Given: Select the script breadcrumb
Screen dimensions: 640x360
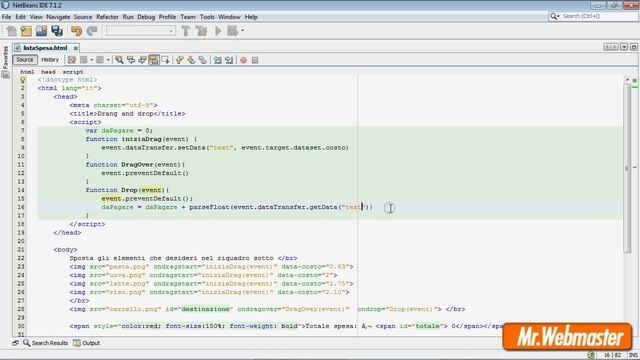Looking at the screenshot, I should point(73,72).
